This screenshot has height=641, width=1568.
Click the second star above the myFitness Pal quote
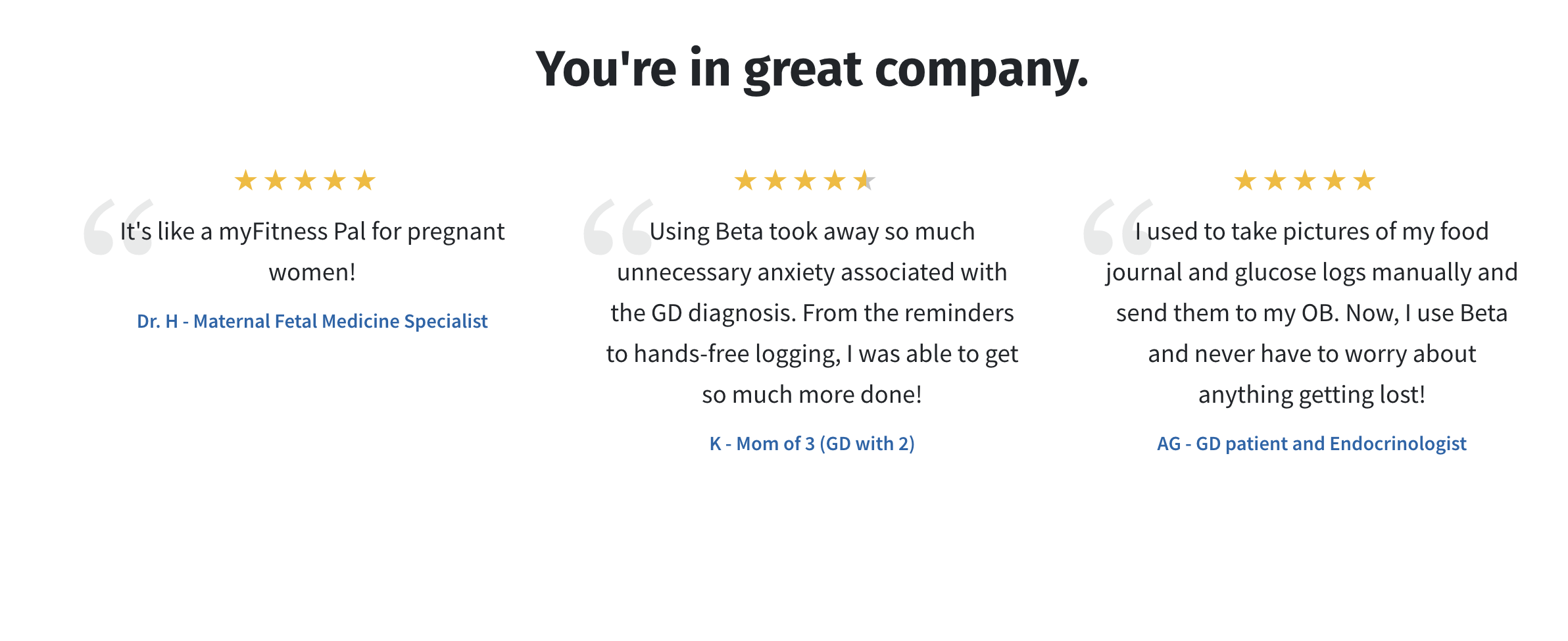[275, 180]
